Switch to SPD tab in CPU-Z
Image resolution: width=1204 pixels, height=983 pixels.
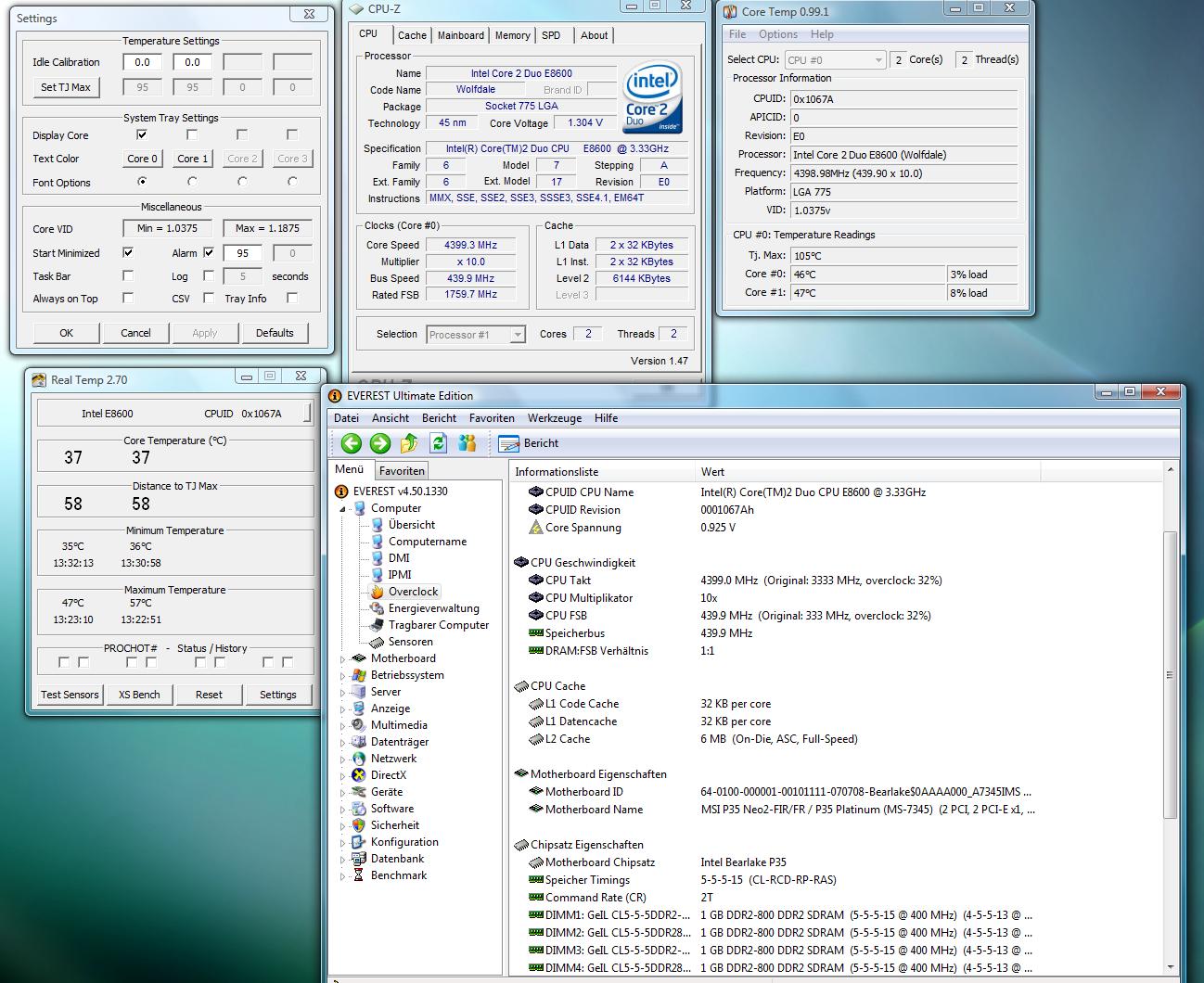point(551,35)
